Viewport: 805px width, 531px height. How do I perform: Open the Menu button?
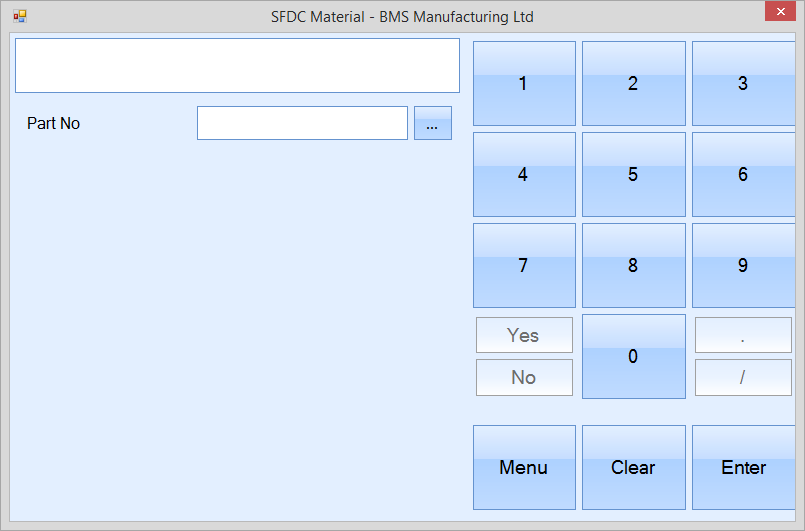click(524, 467)
